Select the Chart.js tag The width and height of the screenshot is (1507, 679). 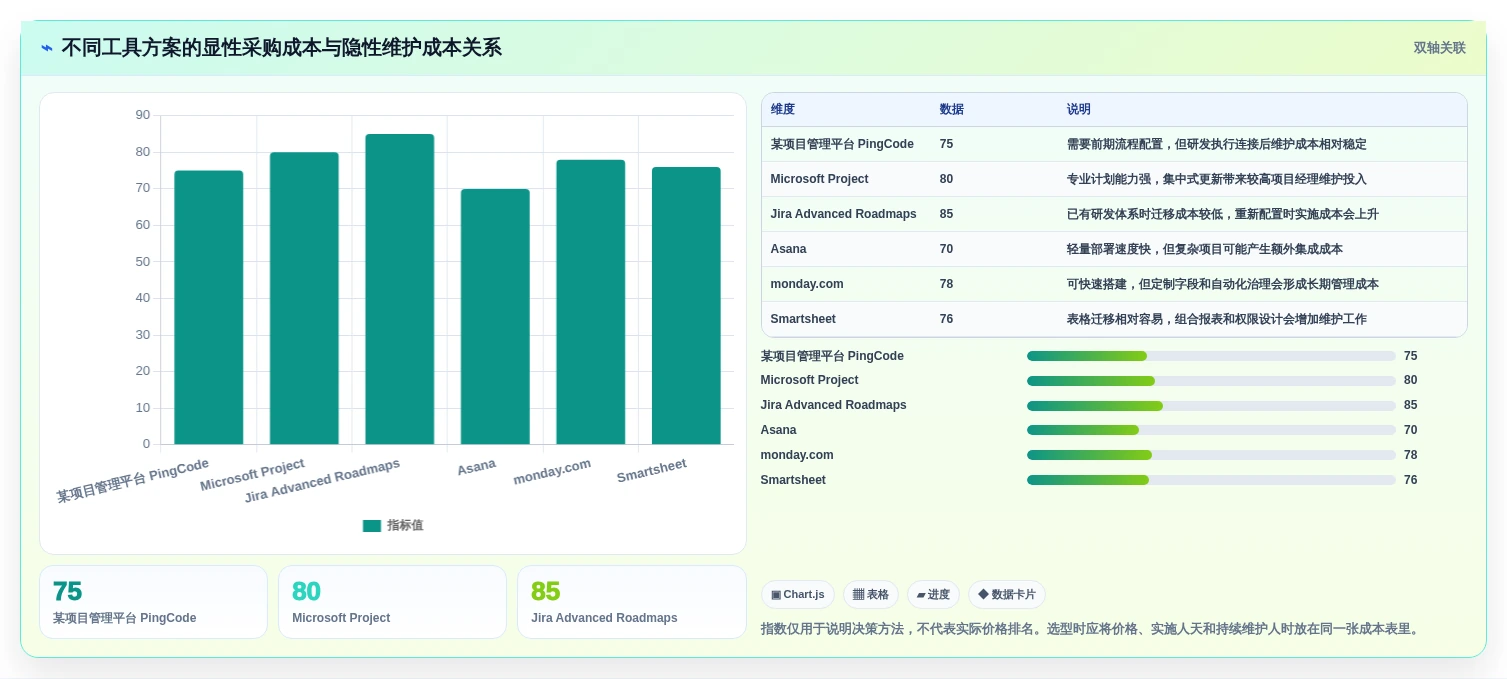(798, 594)
